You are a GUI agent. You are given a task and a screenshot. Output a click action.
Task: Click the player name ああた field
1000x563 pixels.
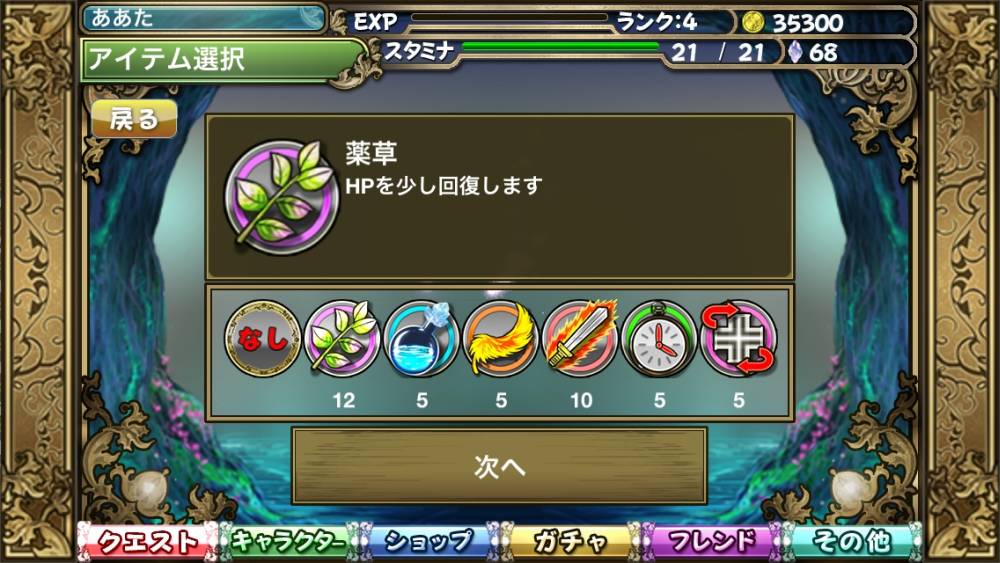tap(204, 18)
